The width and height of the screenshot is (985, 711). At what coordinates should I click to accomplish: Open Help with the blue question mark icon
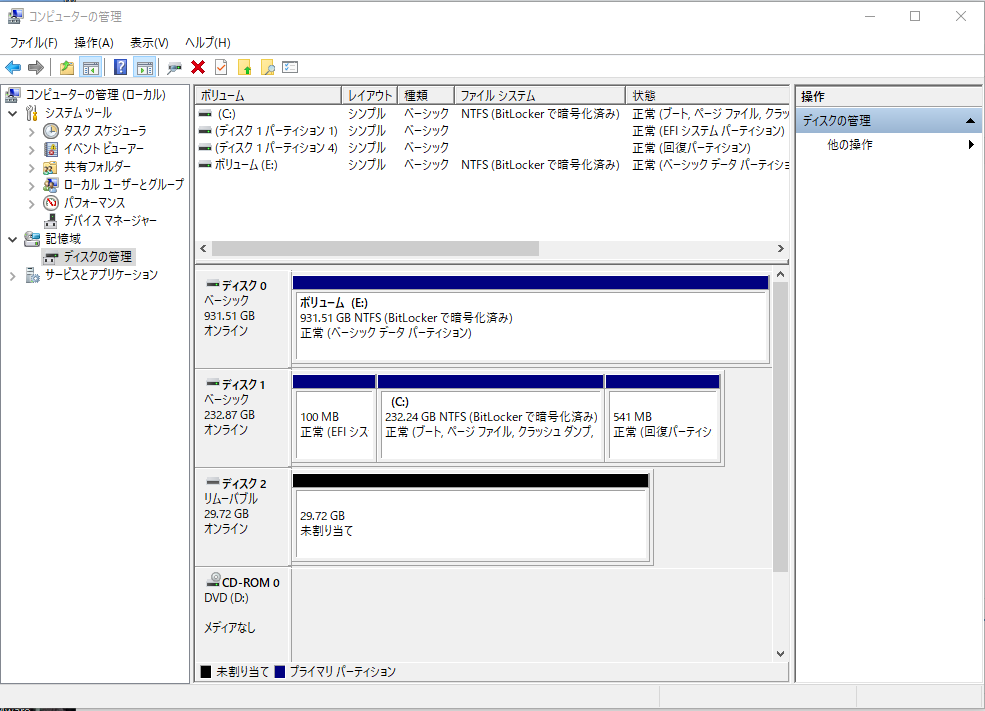point(120,67)
